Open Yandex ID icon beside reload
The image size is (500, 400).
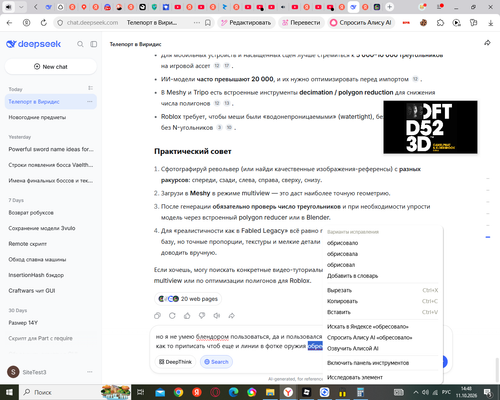(x=26, y=23)
